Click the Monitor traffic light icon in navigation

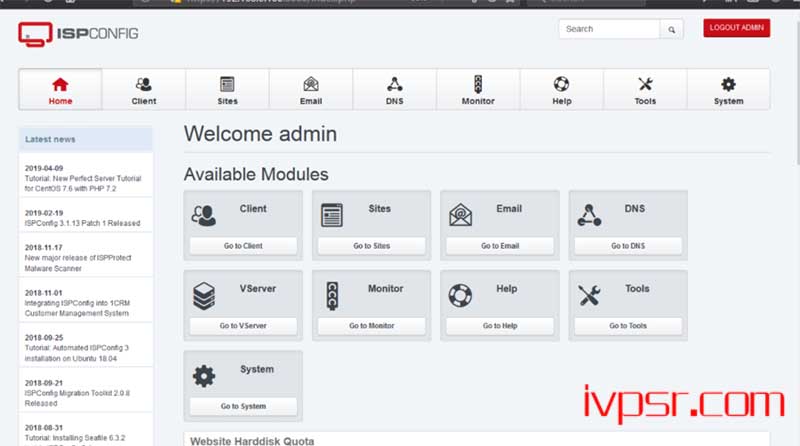(478, 84)
